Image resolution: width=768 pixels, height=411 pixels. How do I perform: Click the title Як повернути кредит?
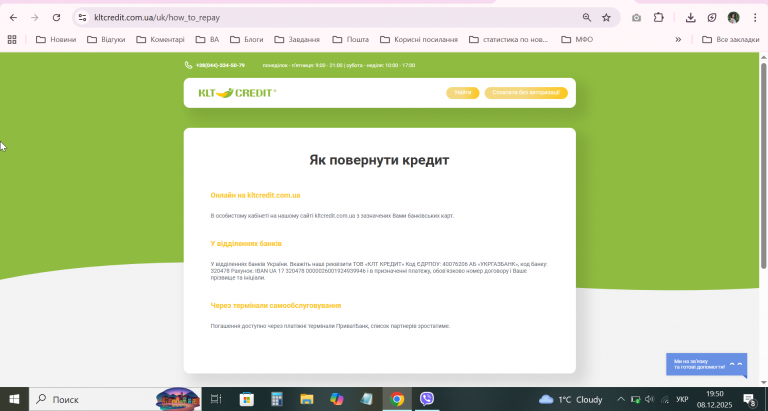[x=379, y=160]
